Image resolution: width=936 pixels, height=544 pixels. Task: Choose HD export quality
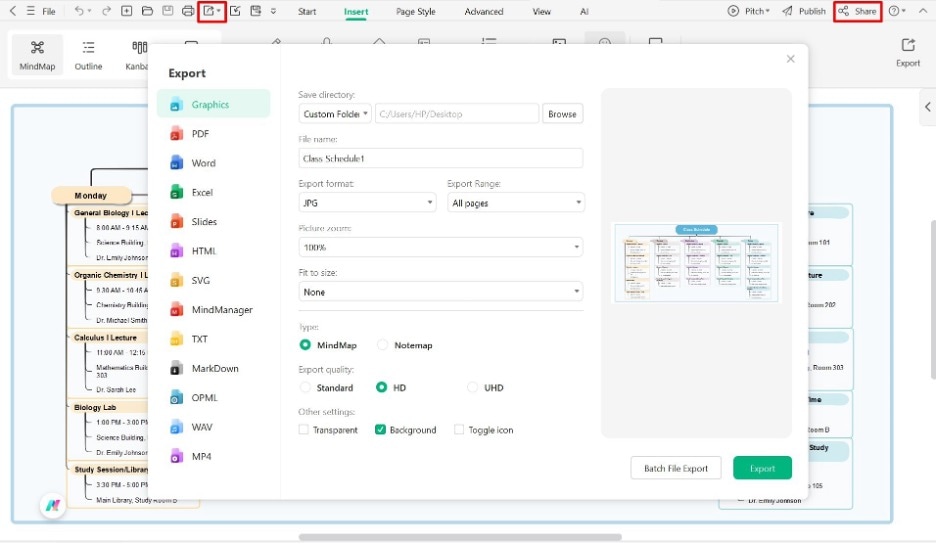(381, 388)
